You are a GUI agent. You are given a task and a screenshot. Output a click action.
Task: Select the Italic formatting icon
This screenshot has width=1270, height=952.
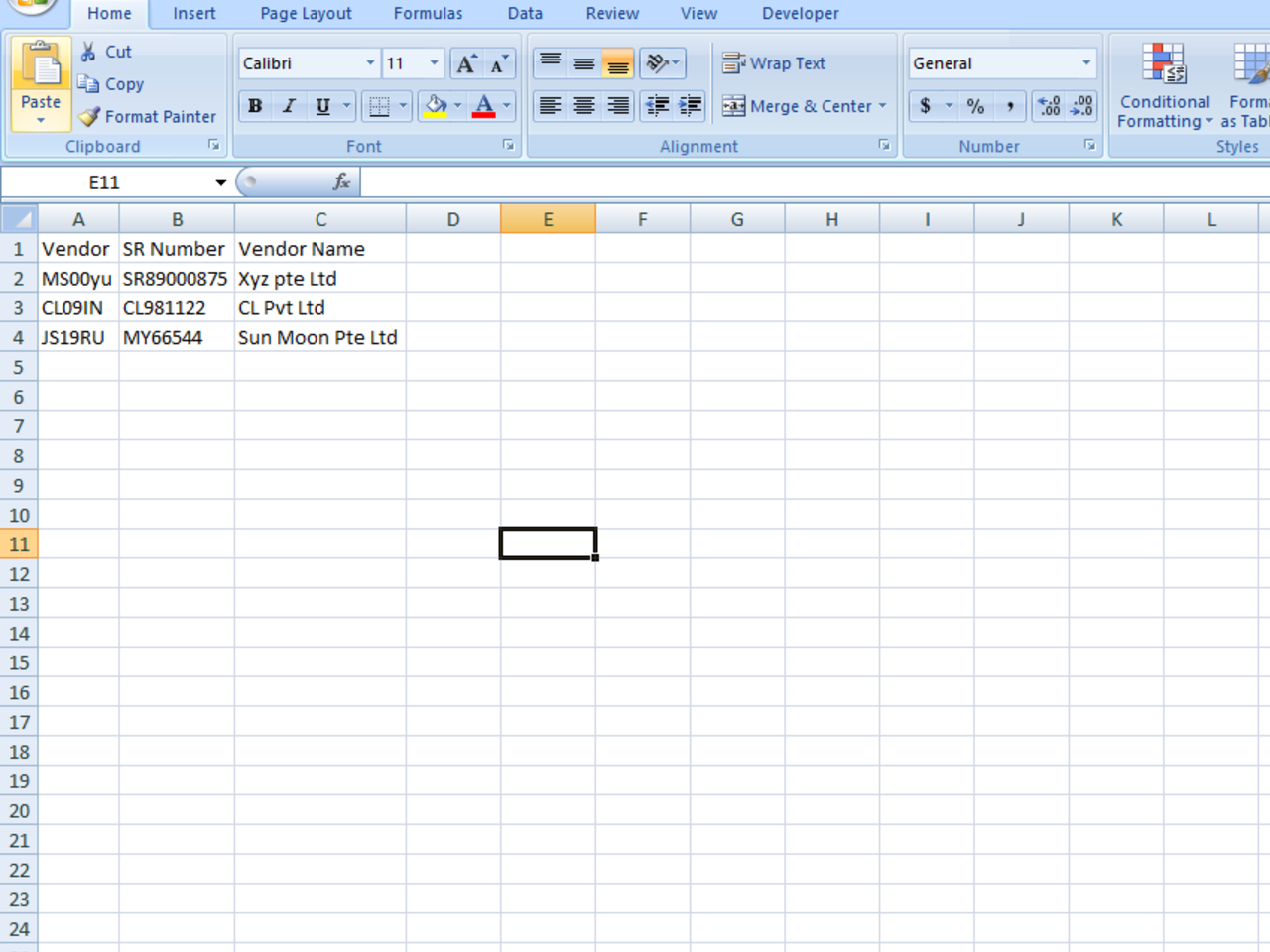(287, 106)
